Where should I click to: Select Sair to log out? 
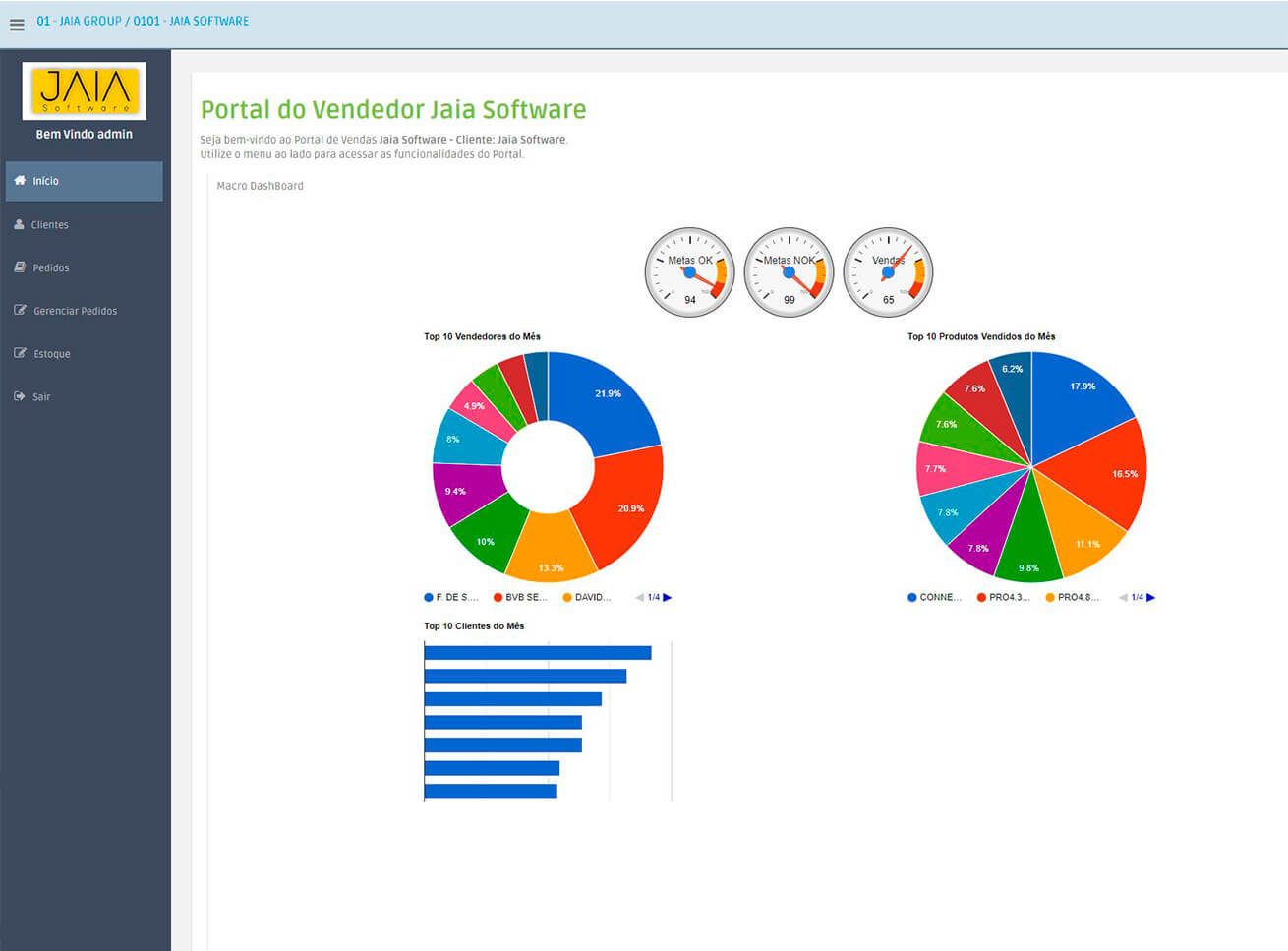coord(85,396)
